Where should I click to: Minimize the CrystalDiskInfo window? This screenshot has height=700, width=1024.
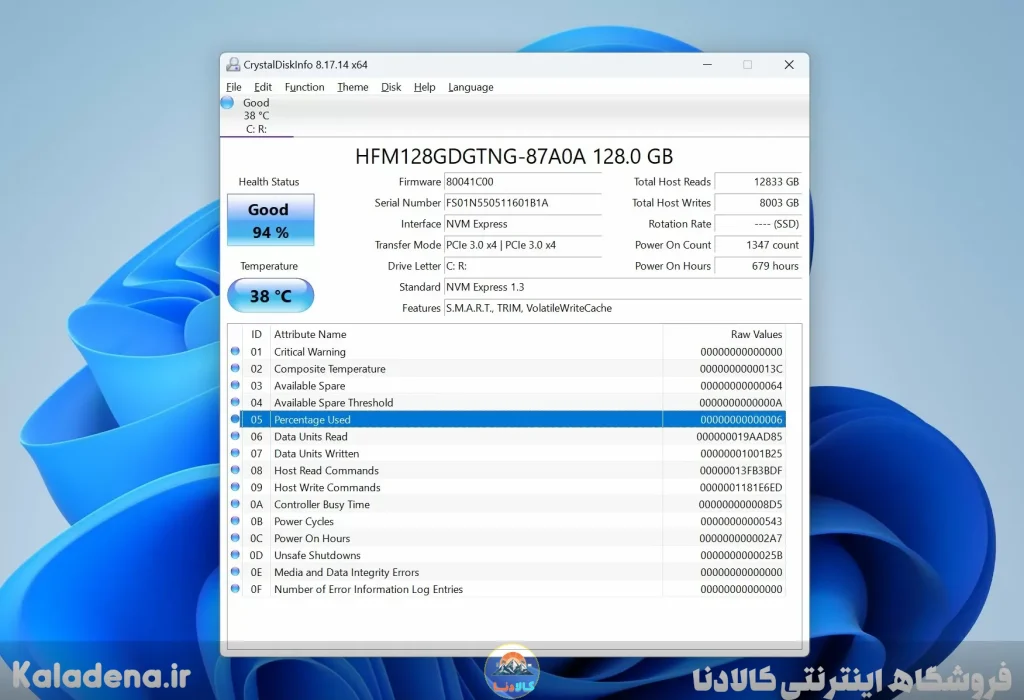(707, 64)
